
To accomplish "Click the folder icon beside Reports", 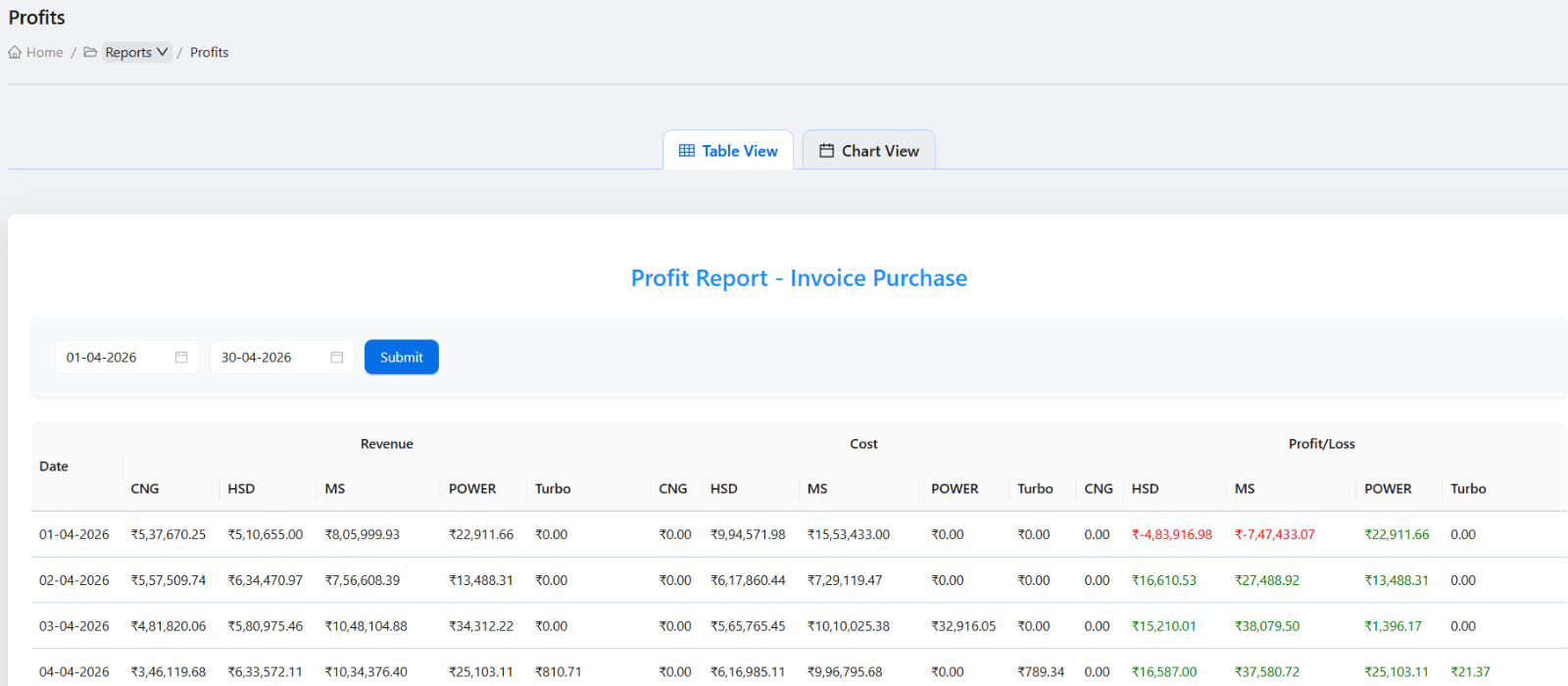I will (x=90, y=52).
